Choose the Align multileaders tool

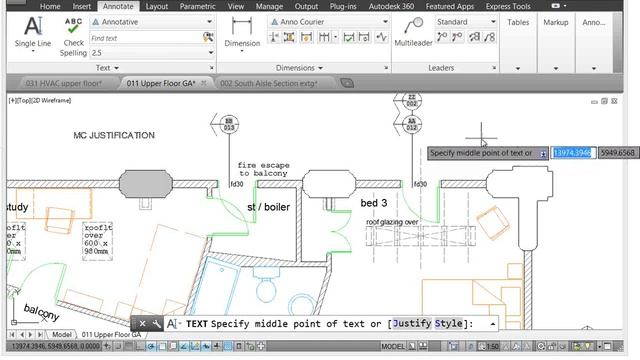[474, 38]
